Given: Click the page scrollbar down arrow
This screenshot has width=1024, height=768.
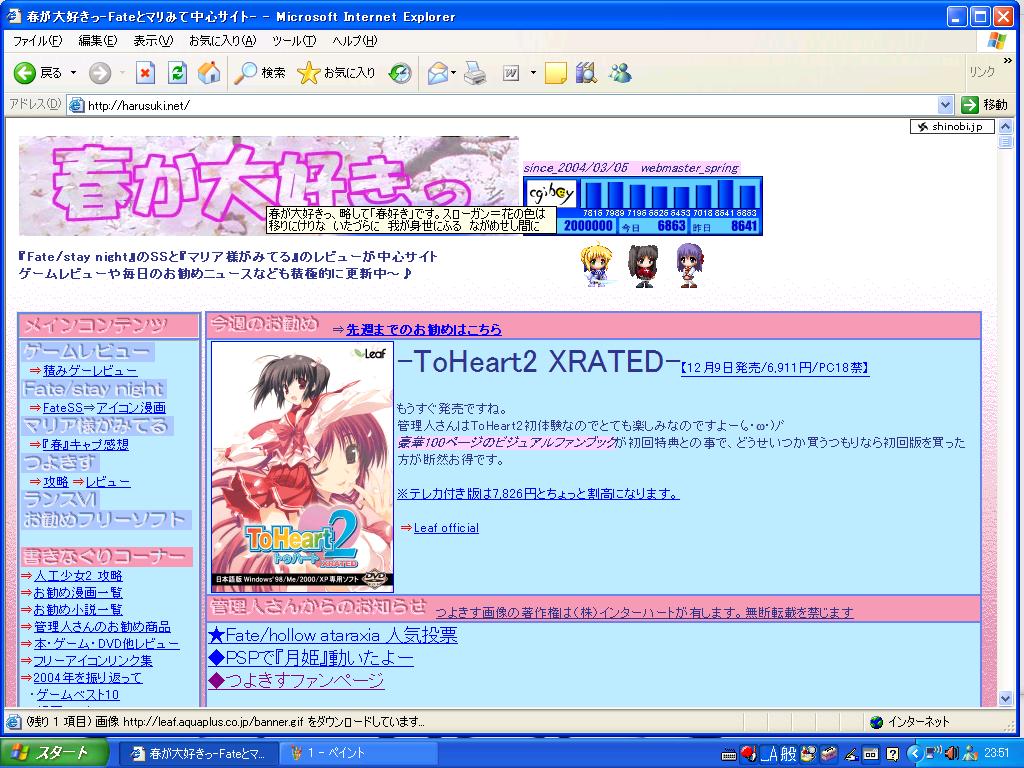Looking at the screenshot, I should click(x=1005, y=698).
